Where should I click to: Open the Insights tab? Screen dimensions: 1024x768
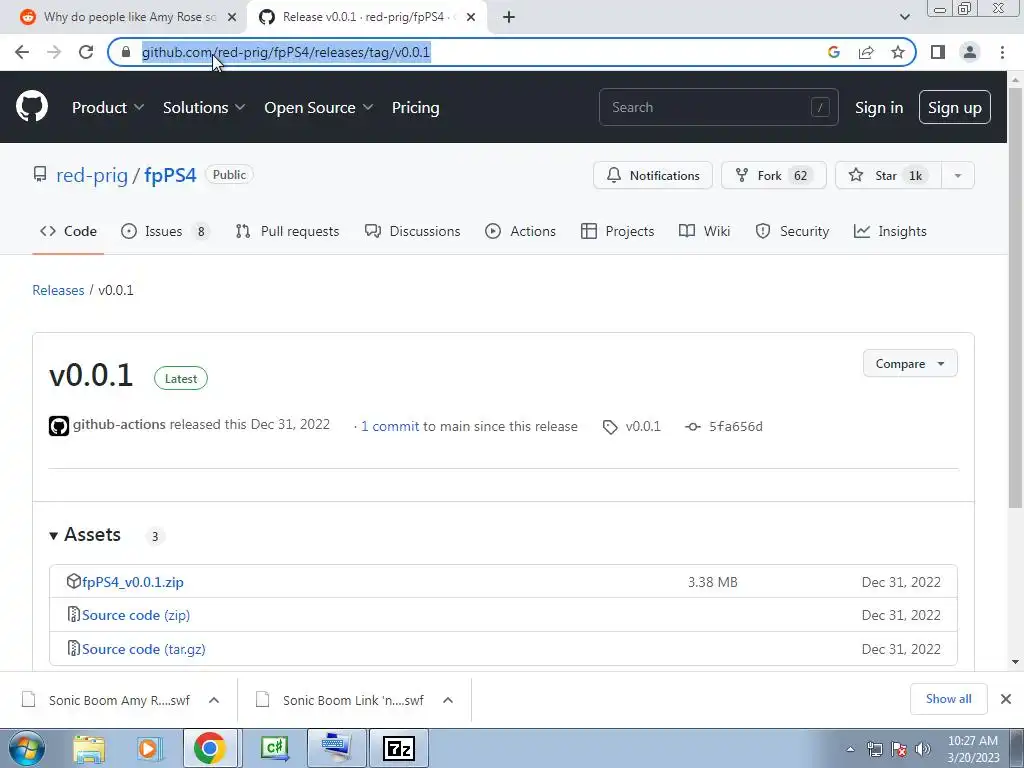click(x=890, y=231)
